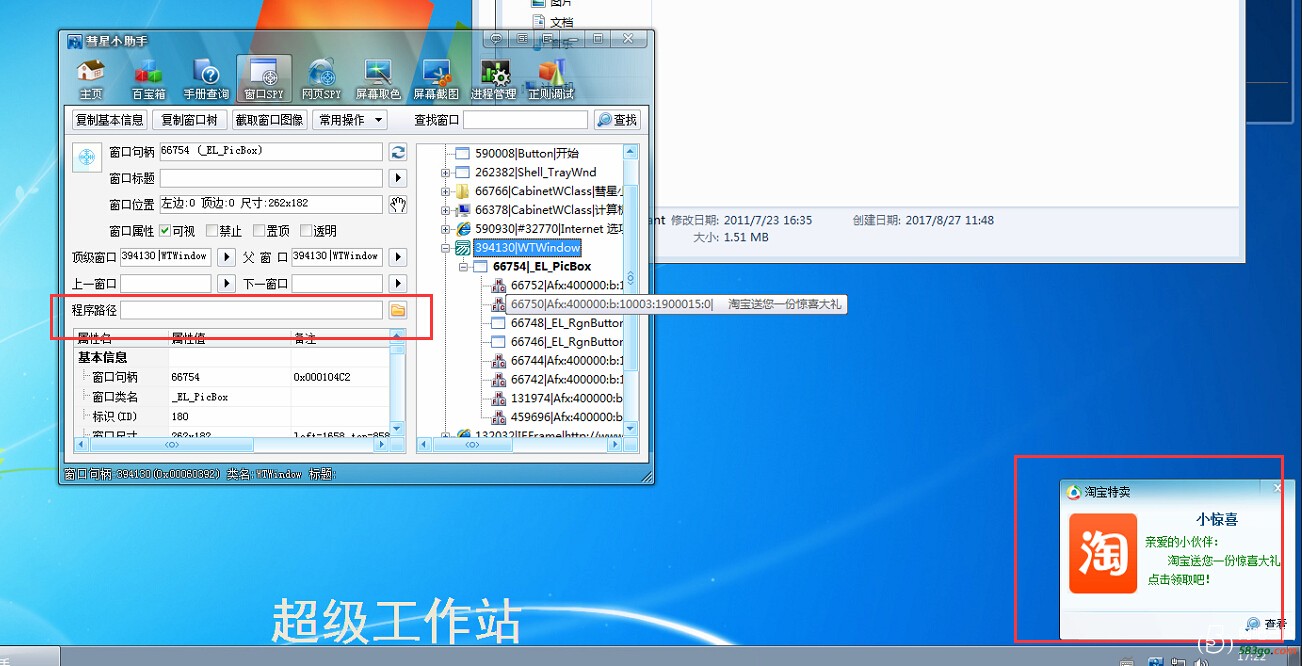Close the 淘宝特卖 popup
Image resolution: width=1302 pixels, height=666 pixels.
[x=1277, y=488]
